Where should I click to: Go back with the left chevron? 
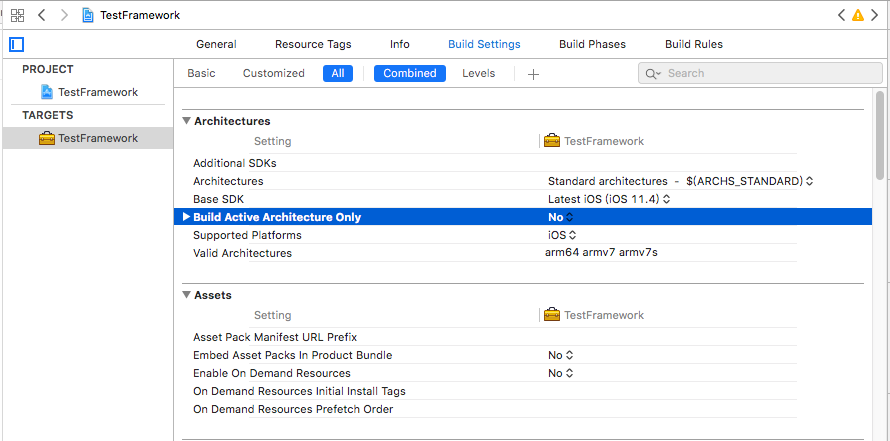click(42, 16)
